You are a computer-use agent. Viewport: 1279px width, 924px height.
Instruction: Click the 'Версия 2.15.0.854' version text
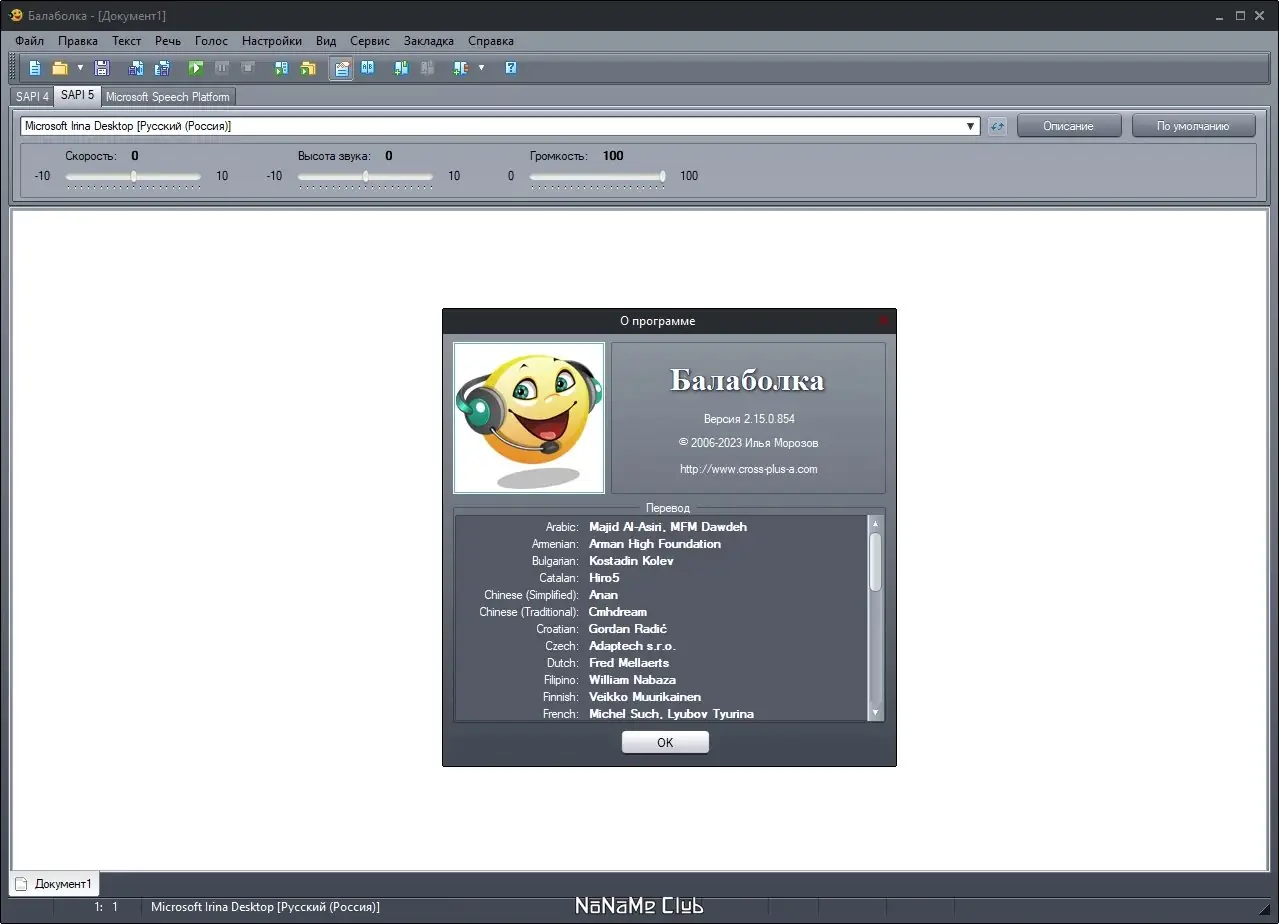[749, 419]
